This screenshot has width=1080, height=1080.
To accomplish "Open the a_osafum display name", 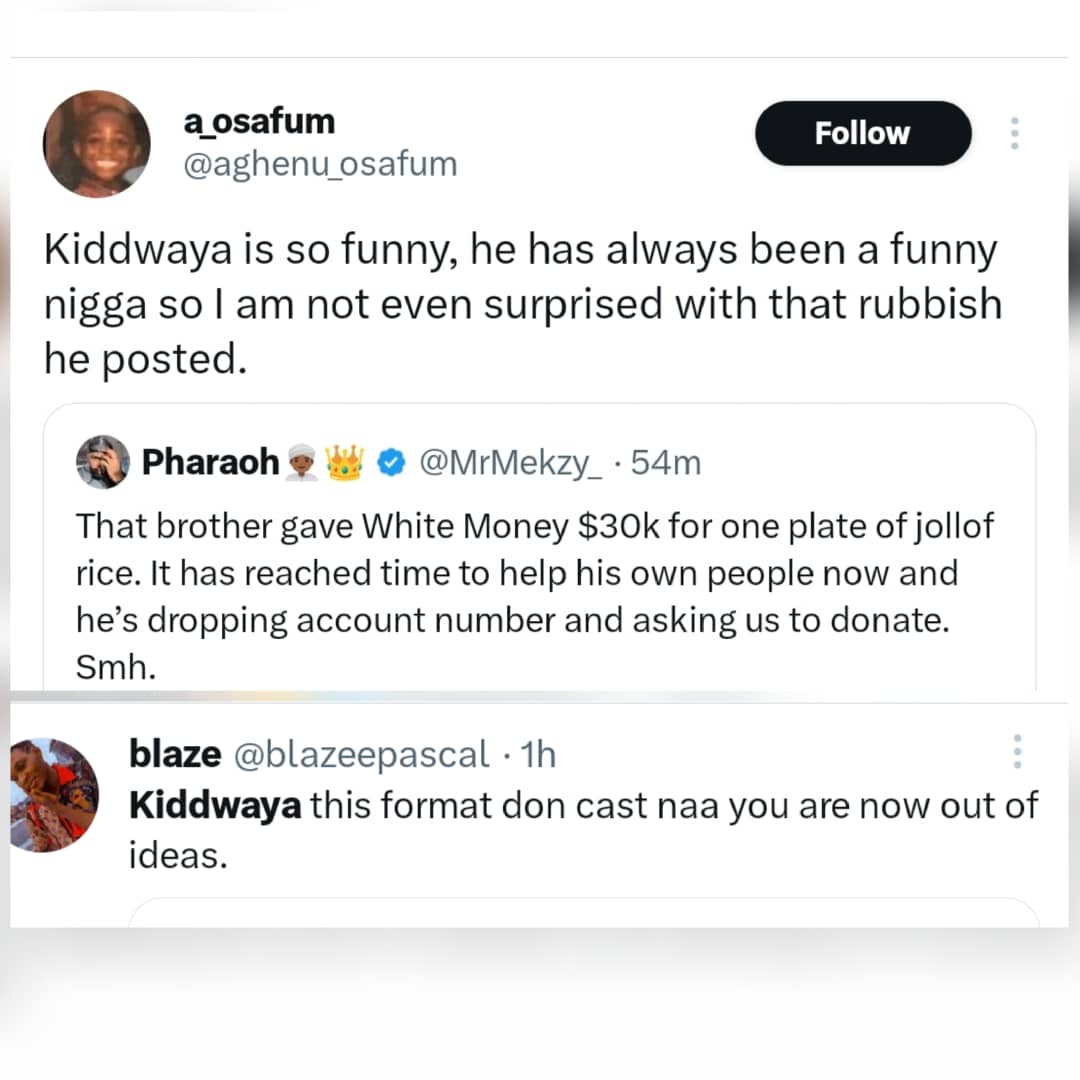I will point(259,121).
